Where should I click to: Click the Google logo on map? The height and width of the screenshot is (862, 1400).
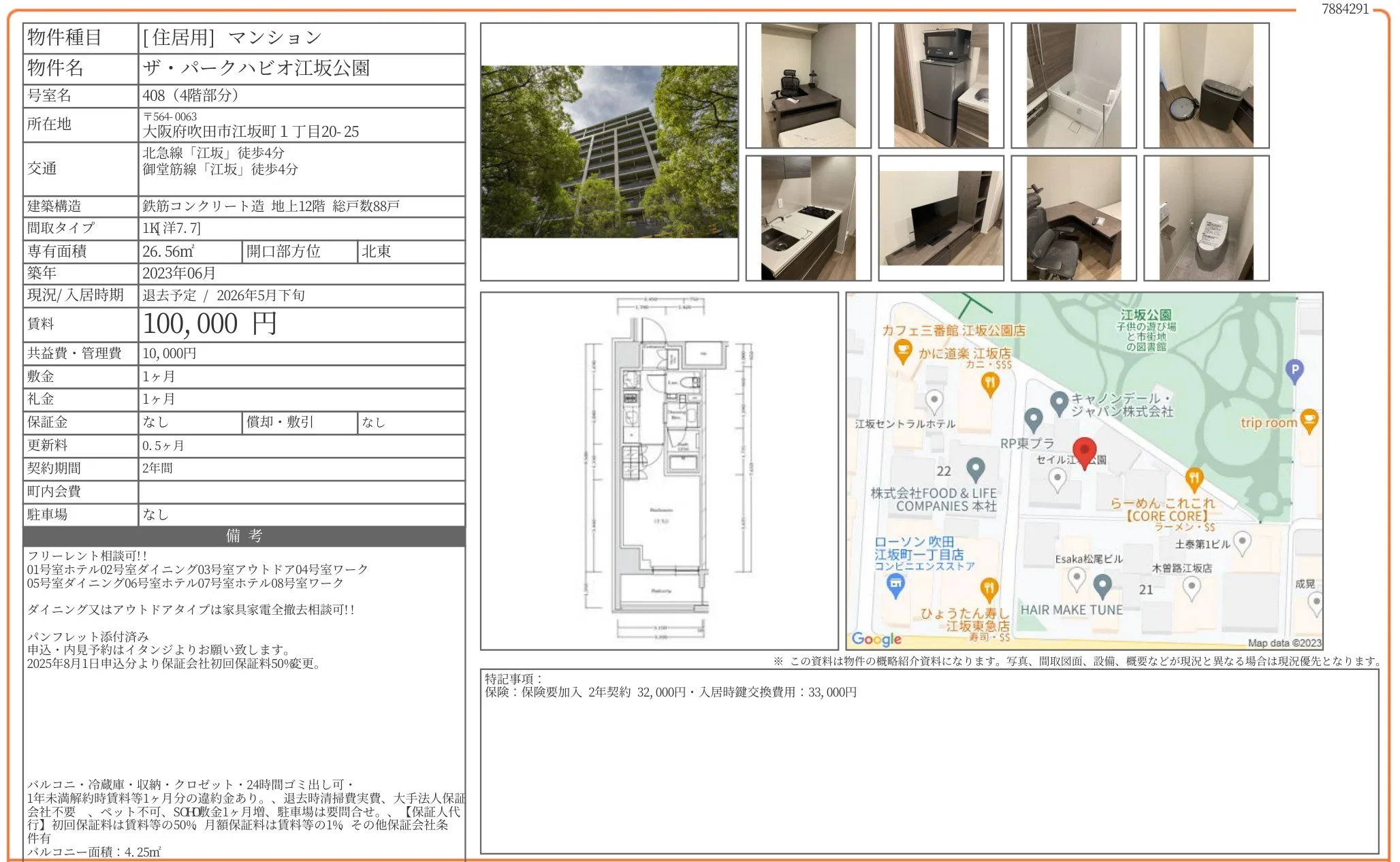click(876, 639)
